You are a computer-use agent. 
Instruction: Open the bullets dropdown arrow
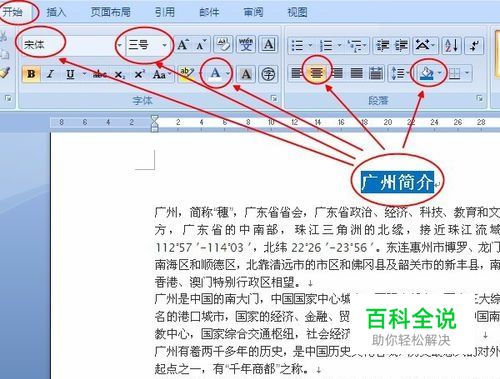coord(310,45)
